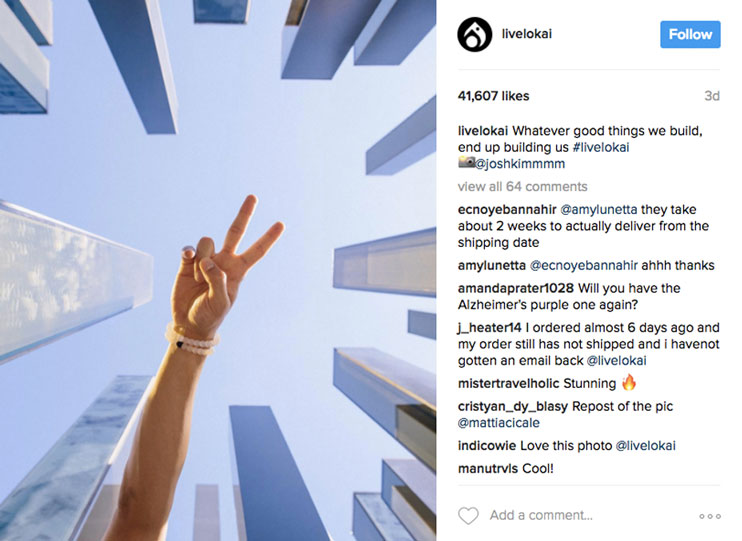Like the post with the heart icon
The image size is (742, 541).
click(468, 515)
